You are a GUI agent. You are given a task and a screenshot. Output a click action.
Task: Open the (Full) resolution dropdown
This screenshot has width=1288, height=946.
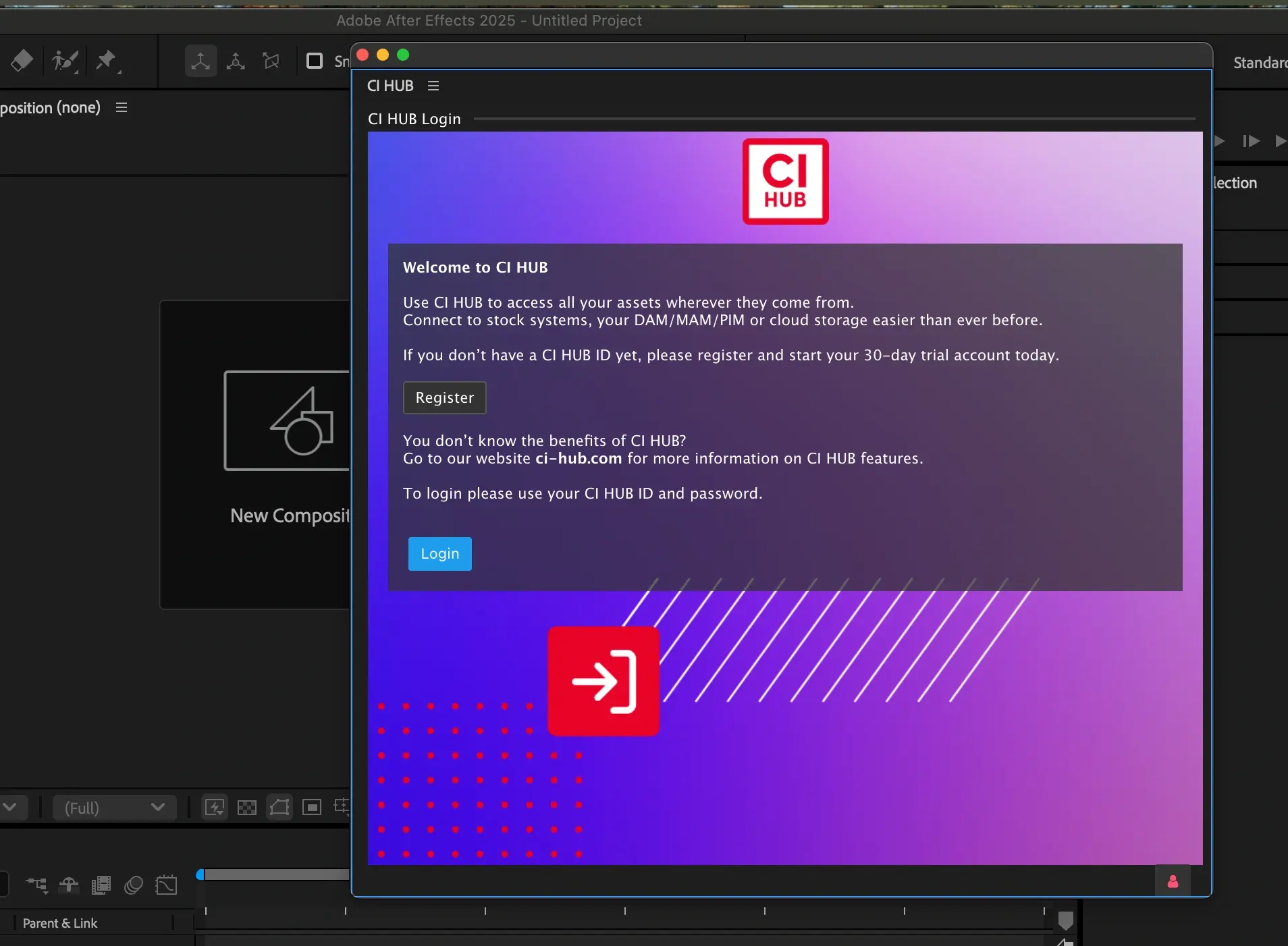[115, 808]
